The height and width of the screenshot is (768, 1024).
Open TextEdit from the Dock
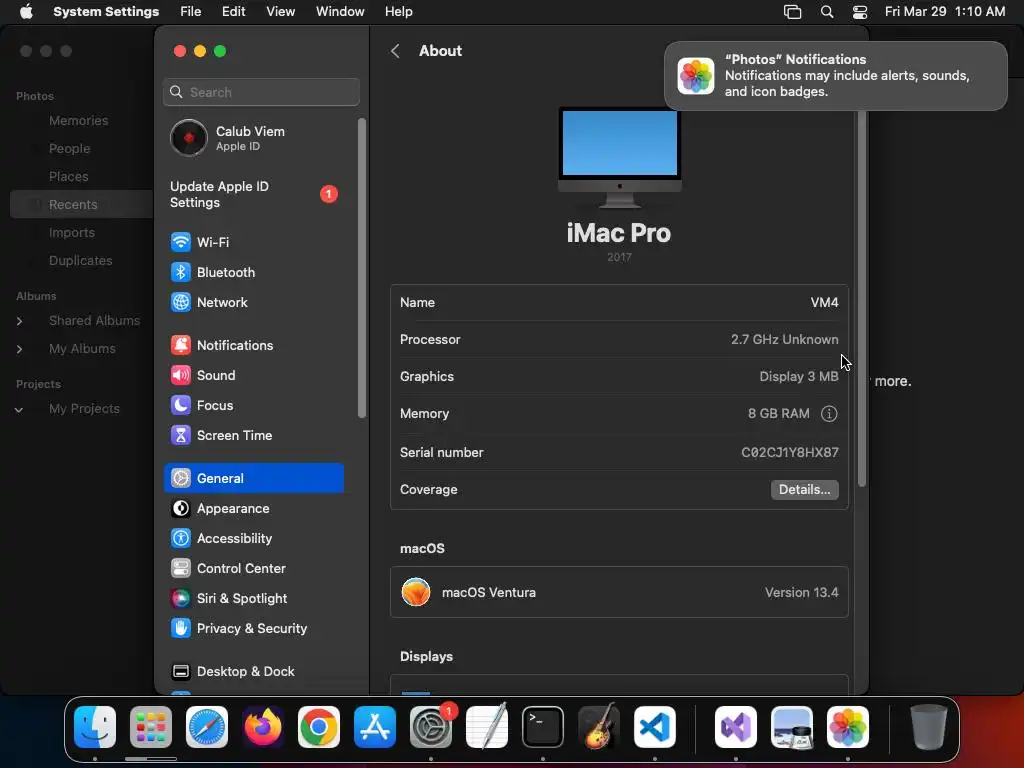[487, 727]
